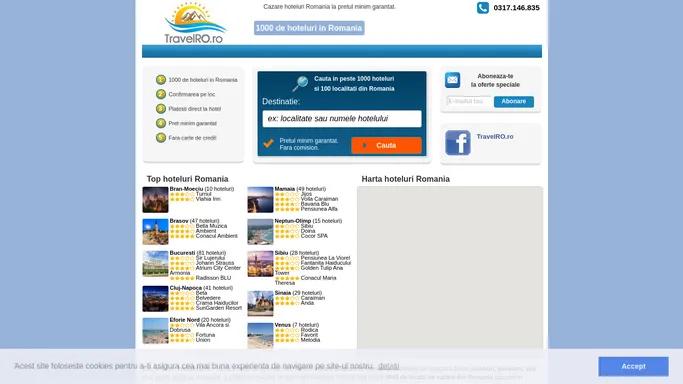Open the Sibiu destination link
This screenshot has height=384, width=683.
[x=281, y=253]
